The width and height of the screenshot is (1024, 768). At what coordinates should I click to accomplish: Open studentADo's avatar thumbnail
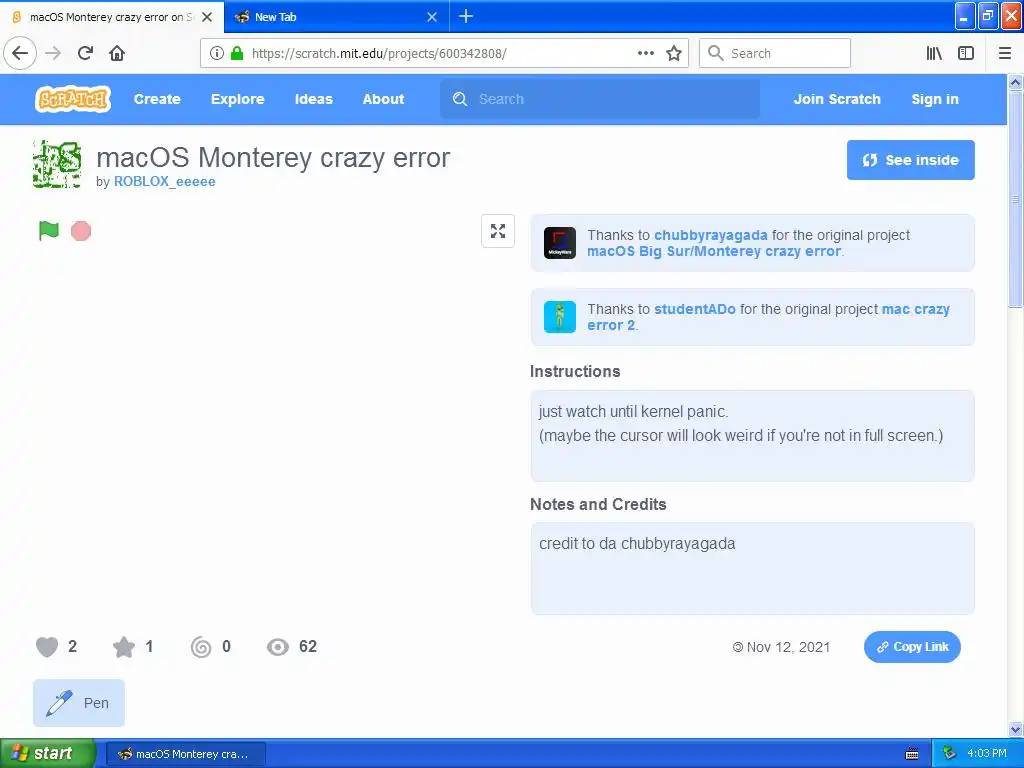[560, 317]
